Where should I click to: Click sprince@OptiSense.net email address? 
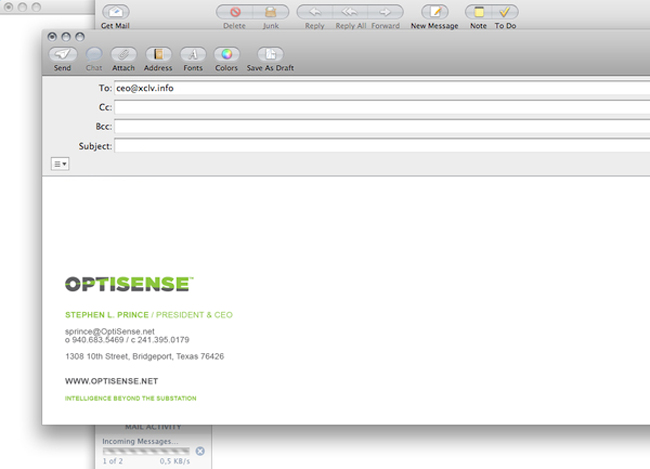point(110,331)
